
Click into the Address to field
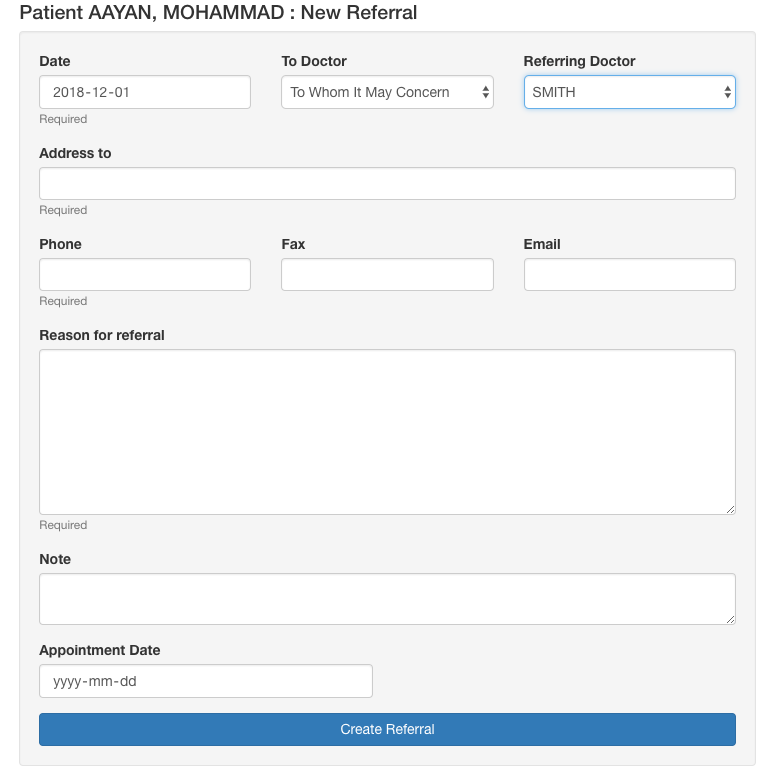(x=388, y=184)
